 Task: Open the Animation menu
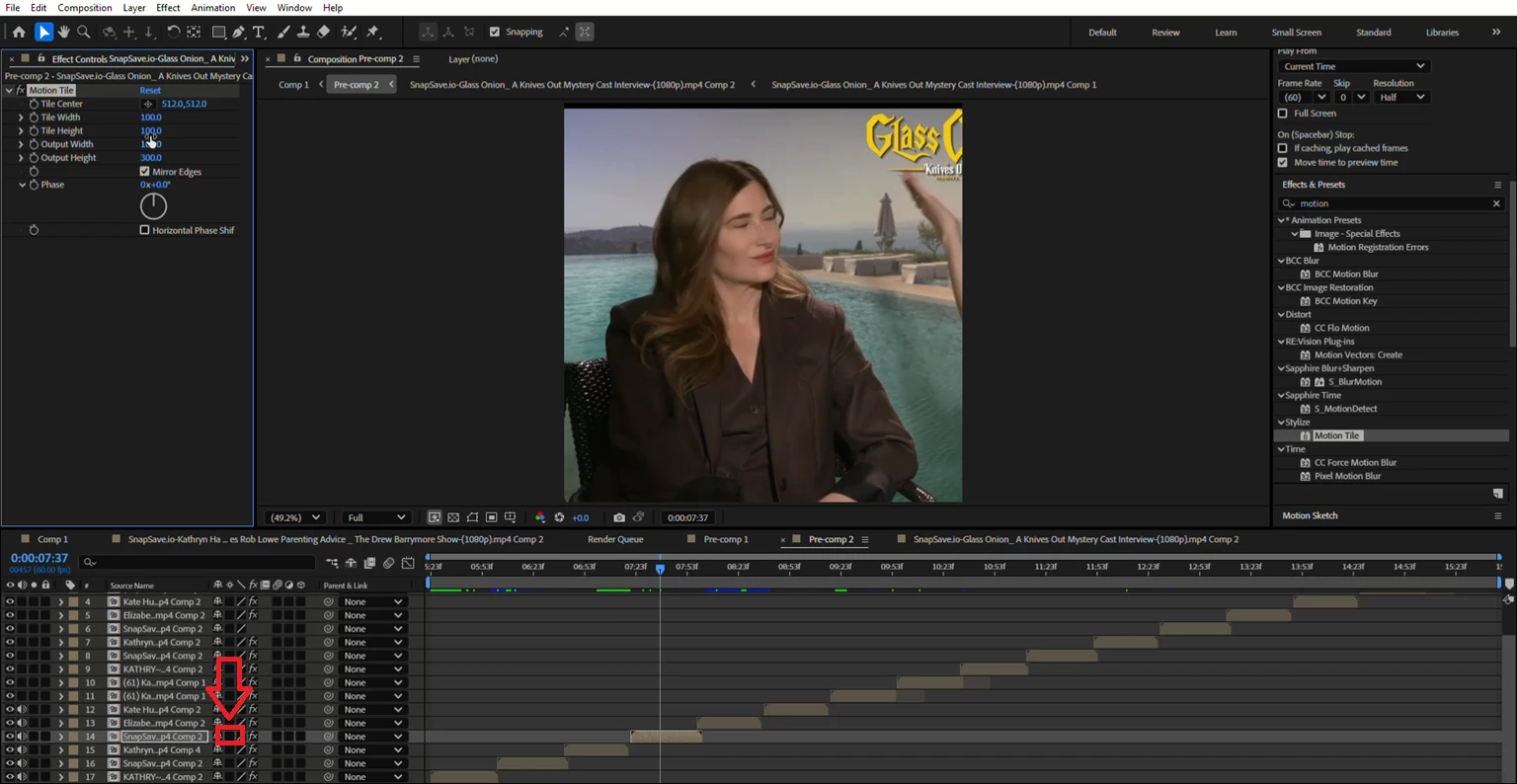213,8
